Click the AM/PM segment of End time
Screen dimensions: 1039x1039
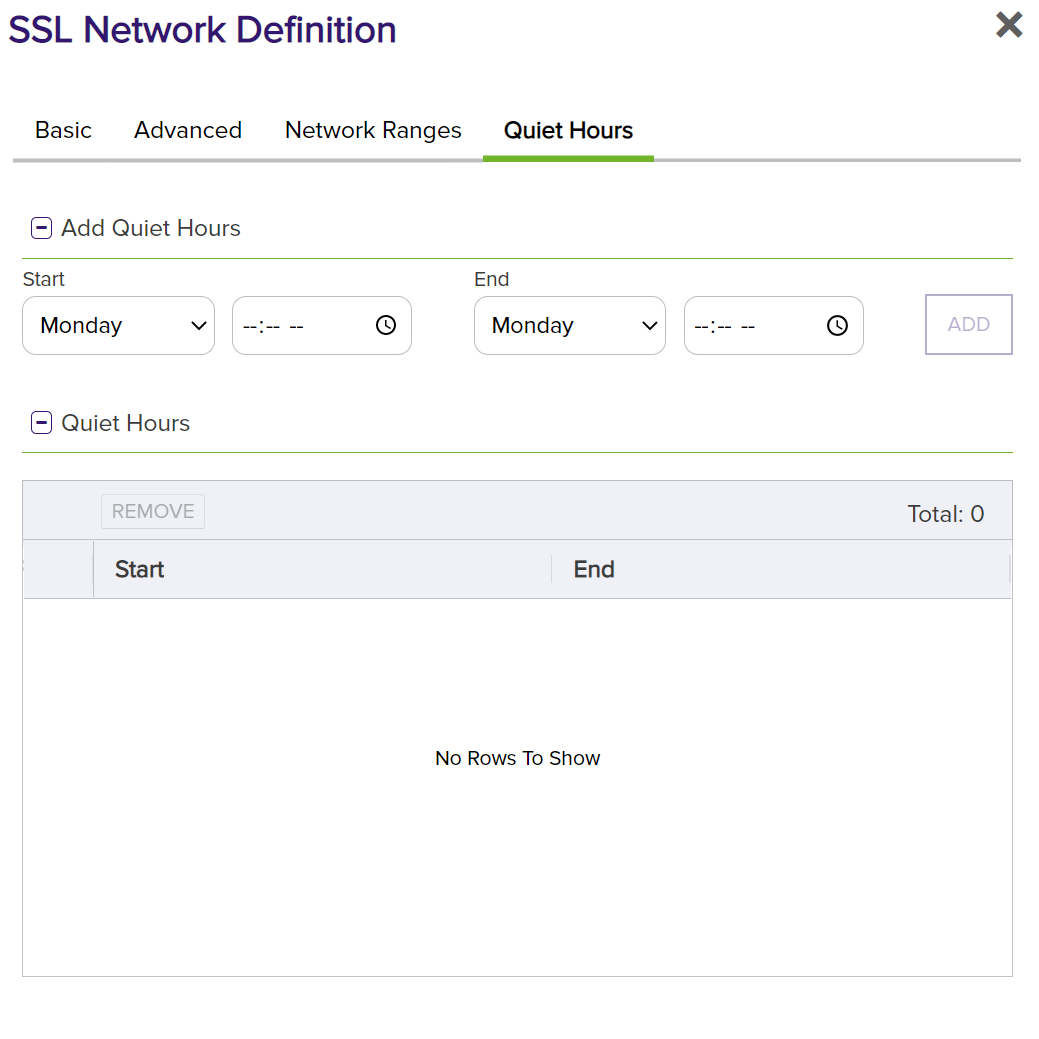pyautogui.click(x=748, y=325)
